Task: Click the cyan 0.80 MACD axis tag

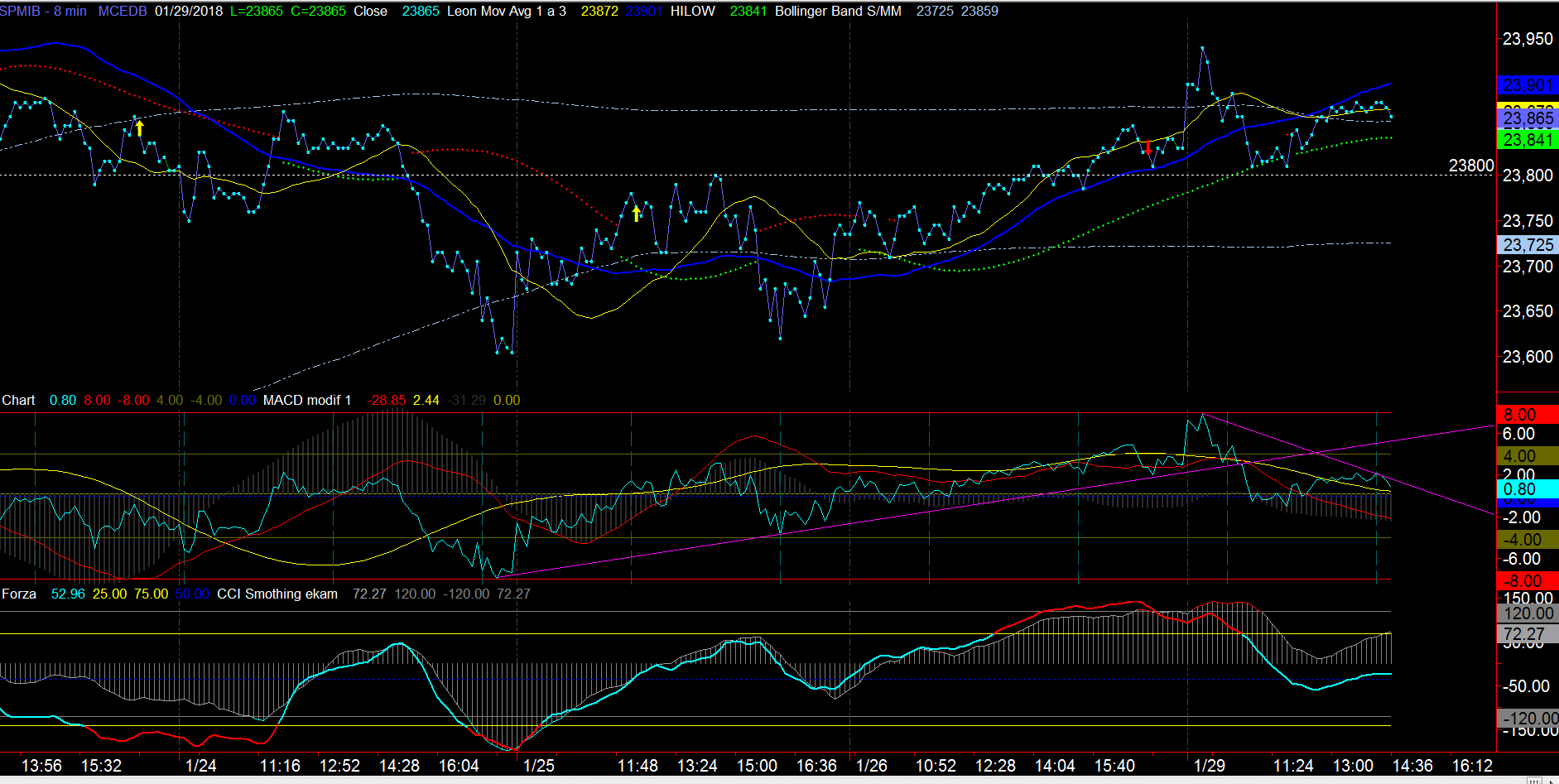Action: (1528, 489)
